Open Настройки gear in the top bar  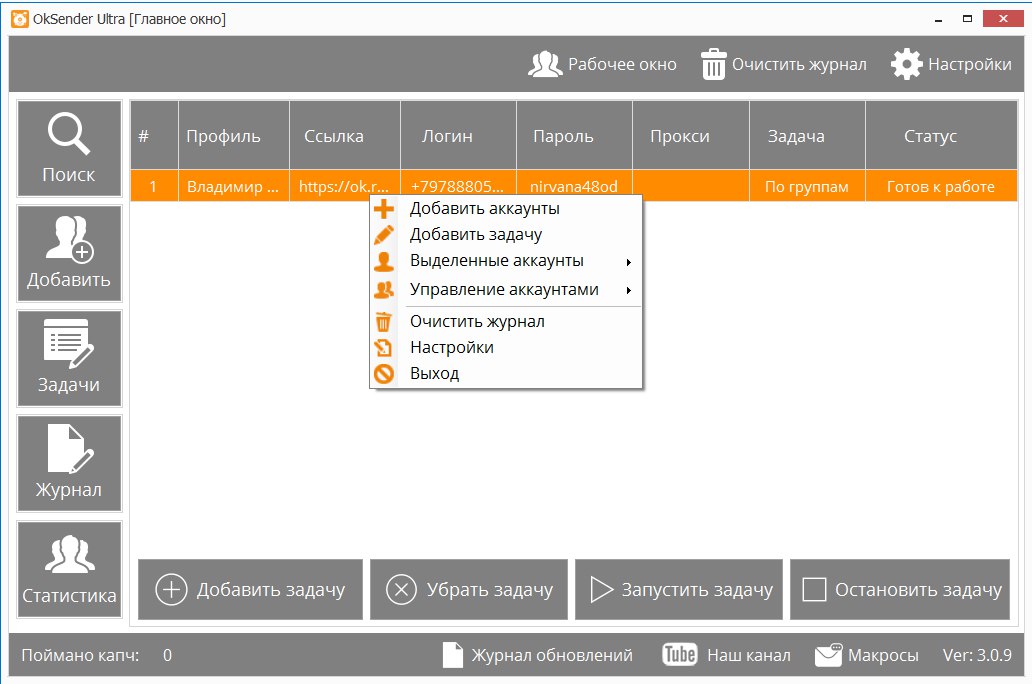coord(951,64)
